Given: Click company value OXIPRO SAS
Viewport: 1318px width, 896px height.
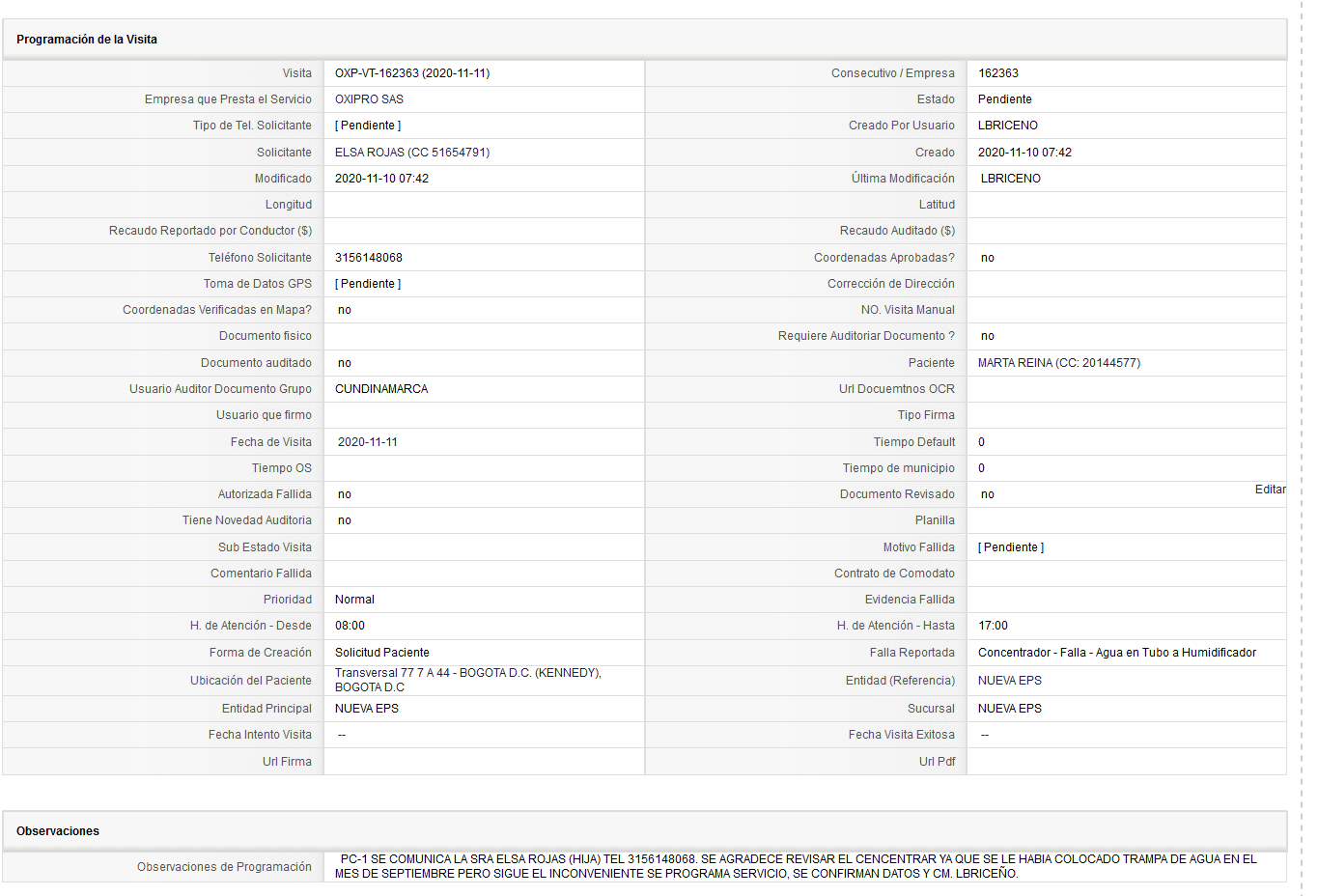Looking at the screenshot, I should (x=370, y=99).
